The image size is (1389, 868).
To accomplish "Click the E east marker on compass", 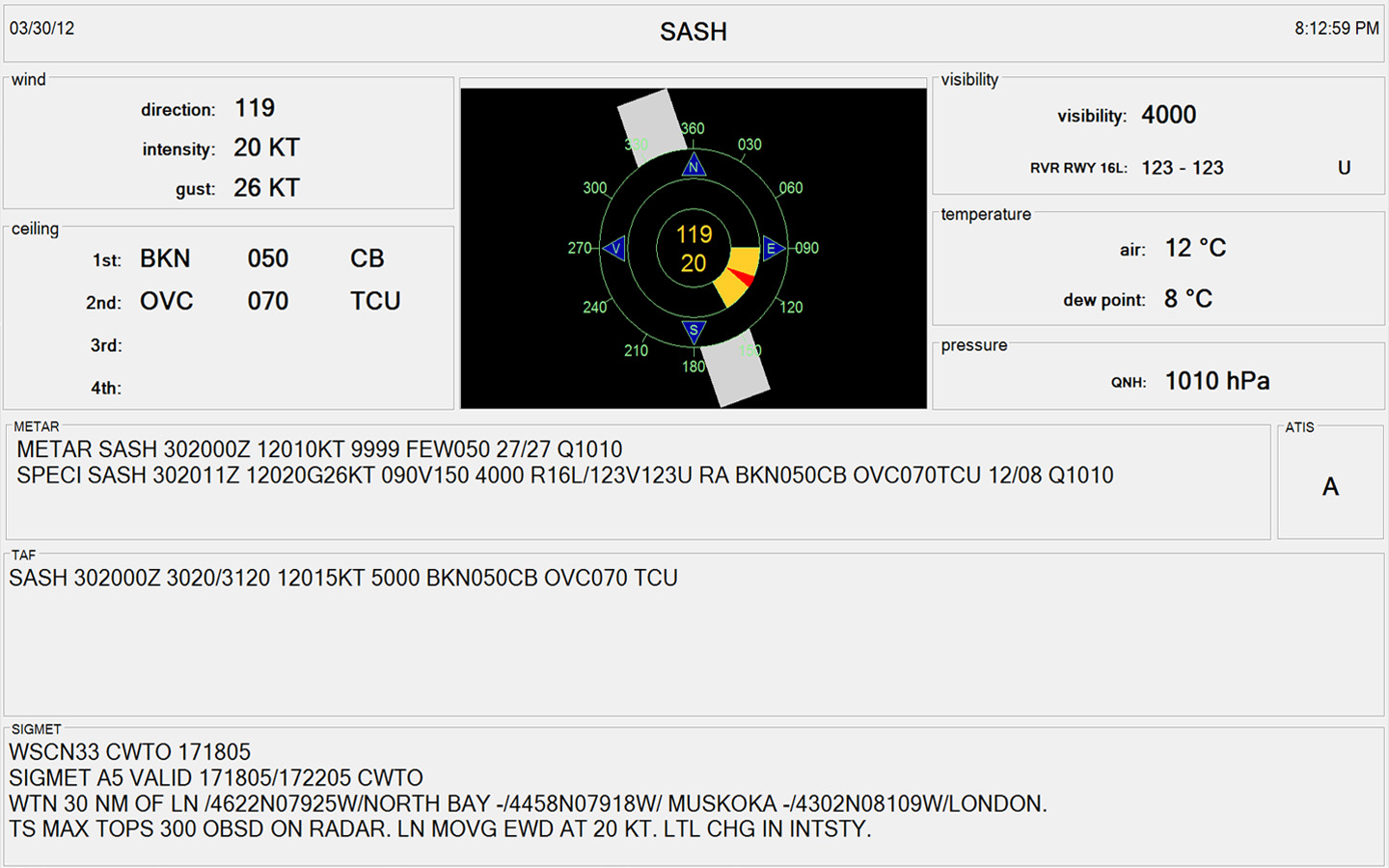I will [x=773, y=249].
